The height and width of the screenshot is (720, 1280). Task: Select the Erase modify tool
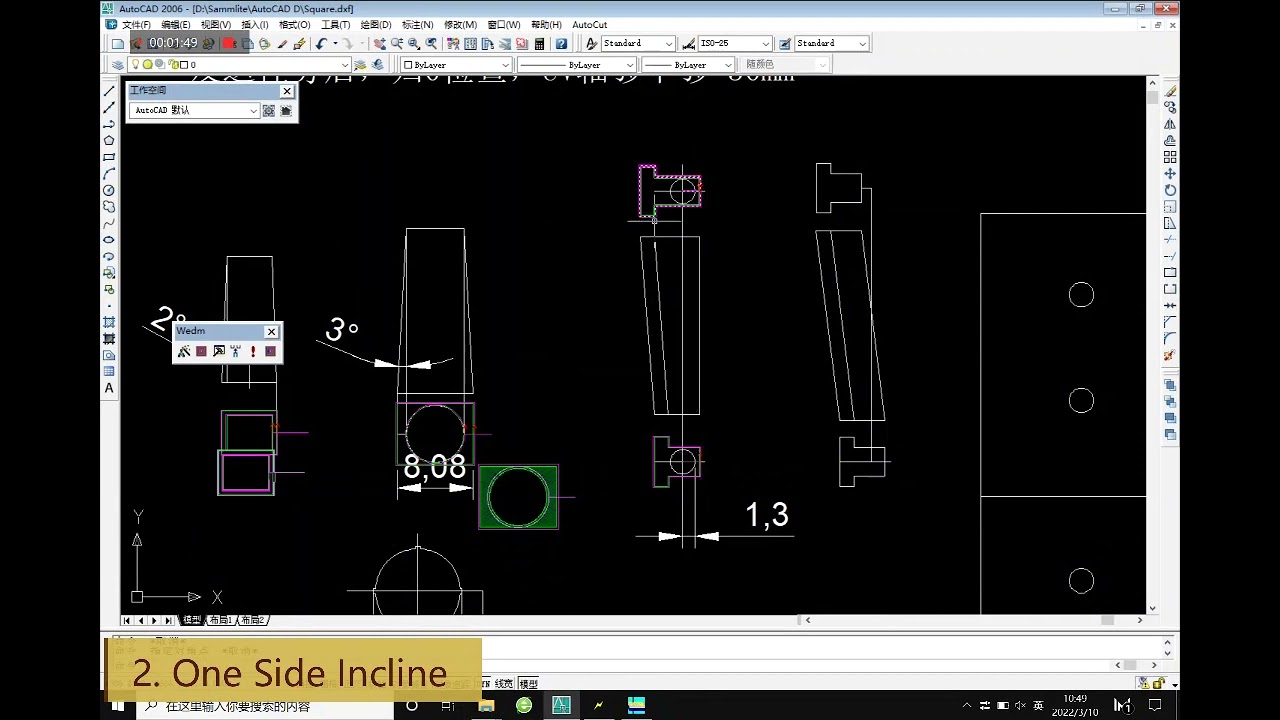pos(1170,91)
